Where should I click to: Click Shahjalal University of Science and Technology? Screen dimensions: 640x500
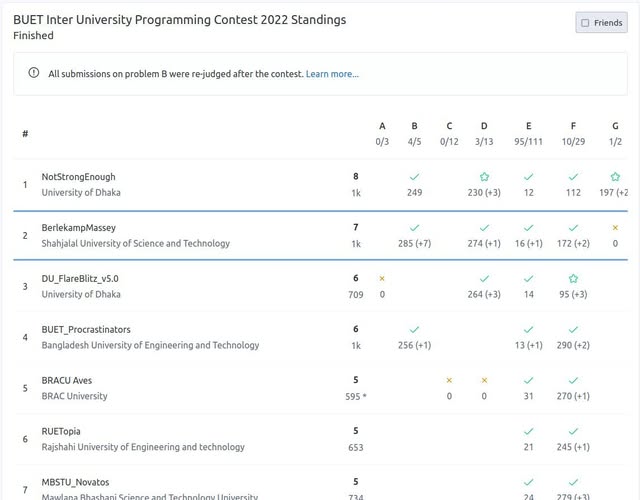[136, 243]
